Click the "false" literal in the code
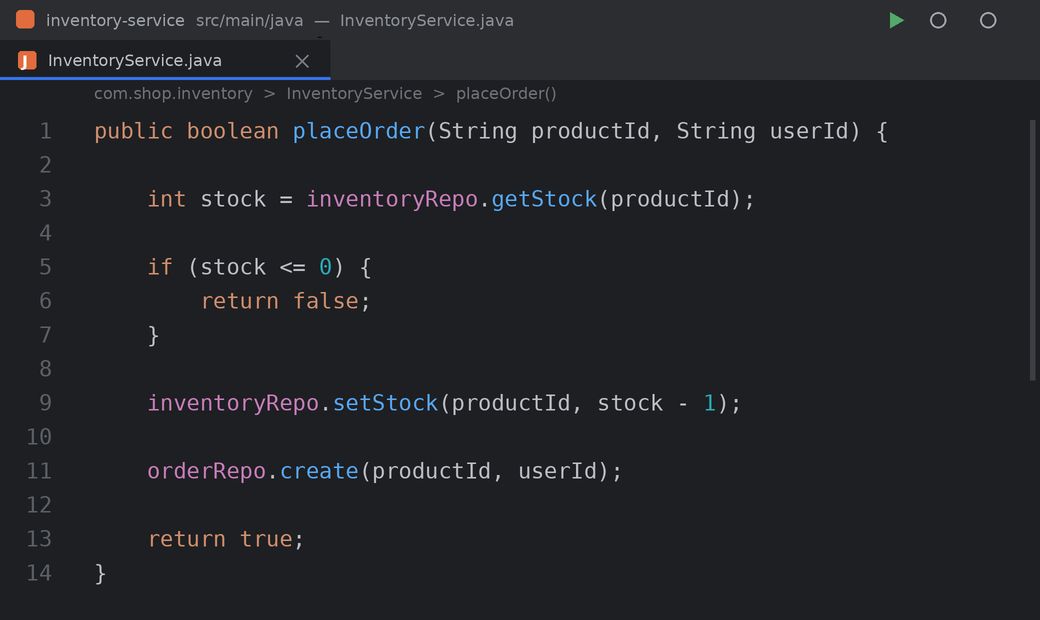 pos(325,301)
